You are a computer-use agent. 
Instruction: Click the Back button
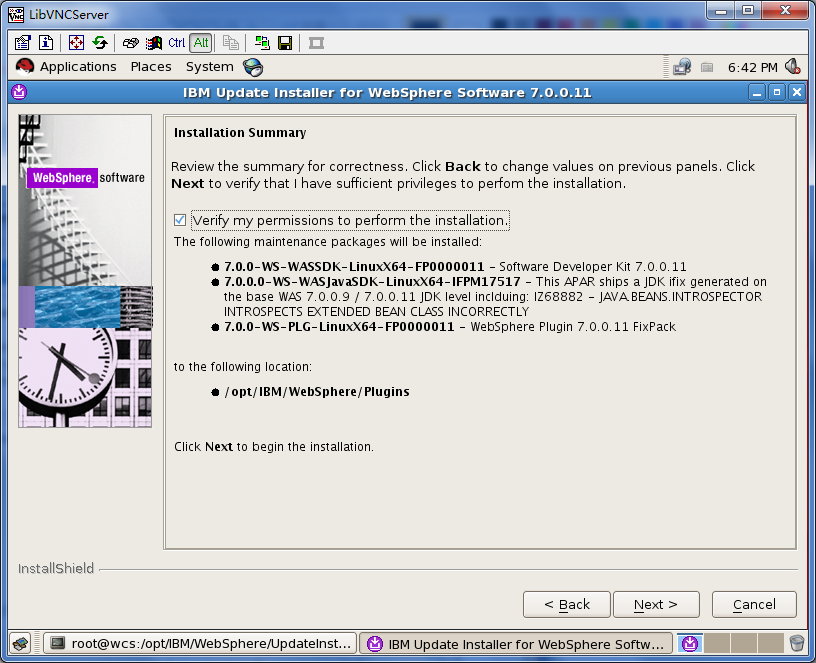tap(567, 604)
